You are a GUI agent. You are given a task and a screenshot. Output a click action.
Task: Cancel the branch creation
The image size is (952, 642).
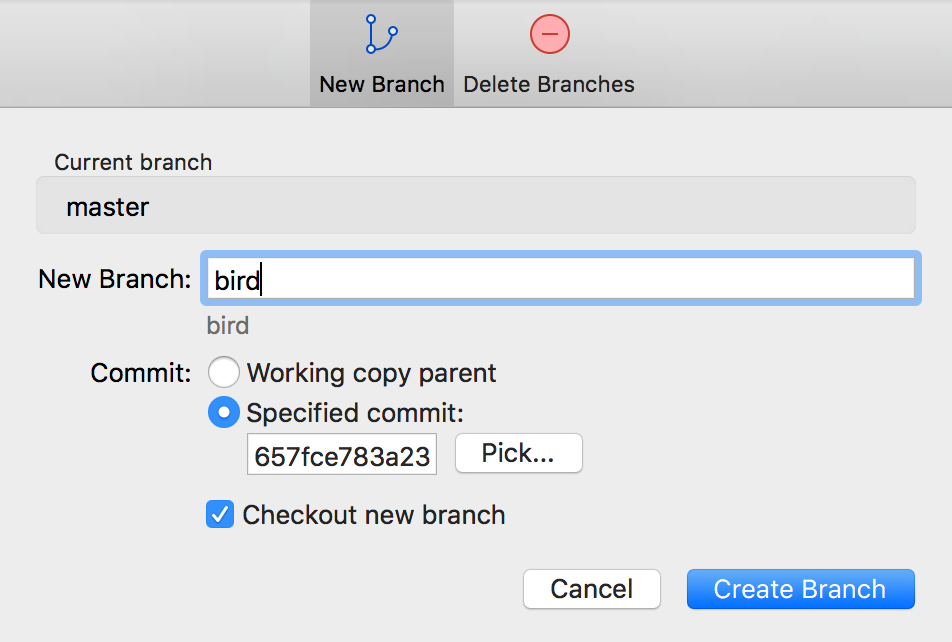click(591, 589)
